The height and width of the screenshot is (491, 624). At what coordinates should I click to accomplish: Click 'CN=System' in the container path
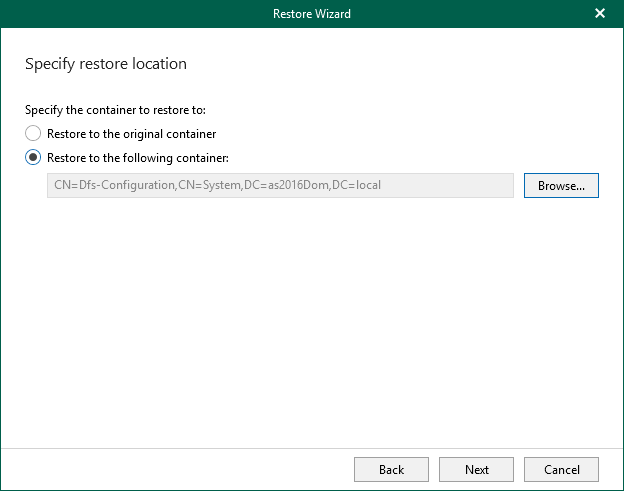point(197,185)
